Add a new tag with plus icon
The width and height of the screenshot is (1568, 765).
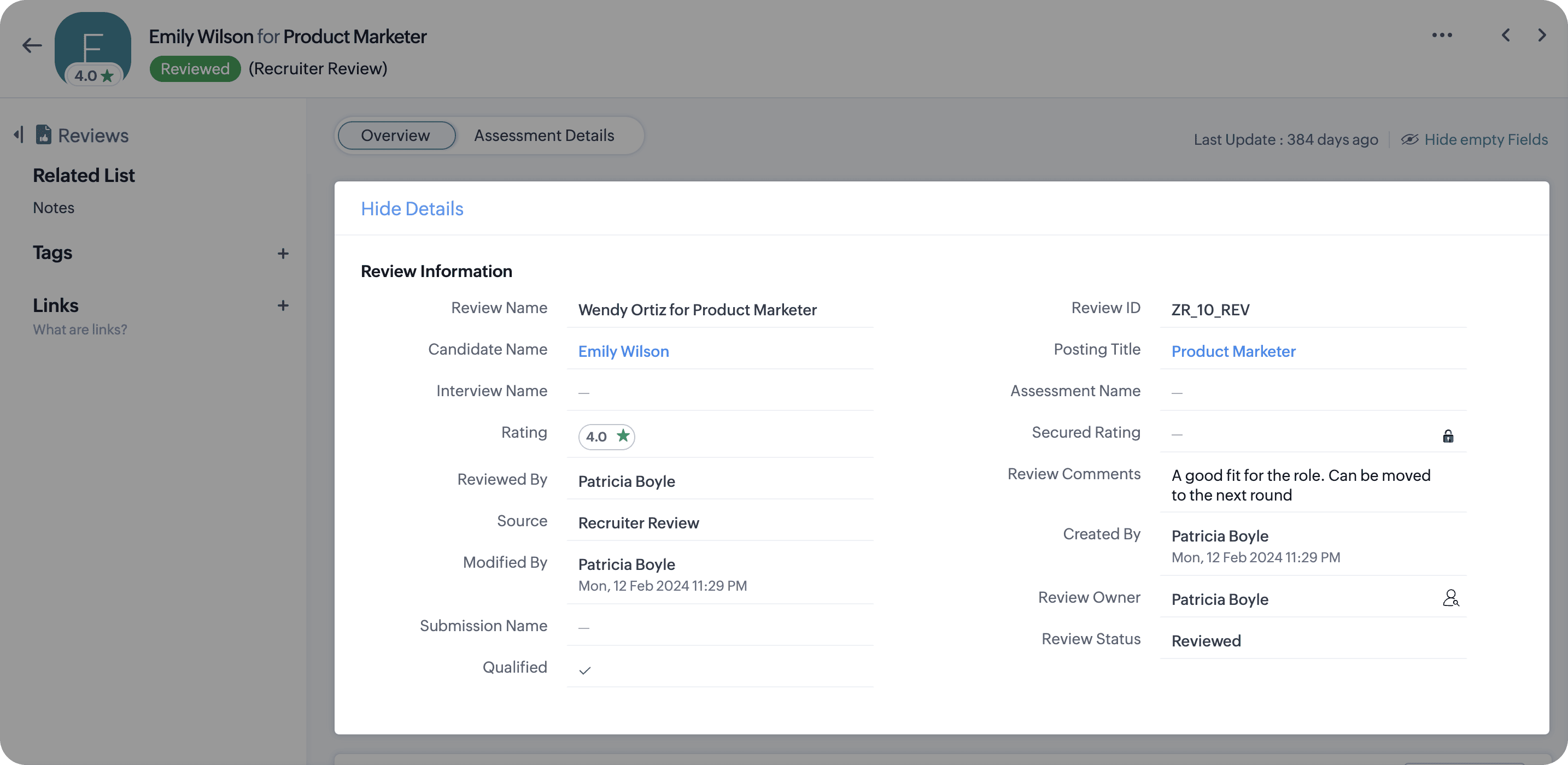pos(283,253)
